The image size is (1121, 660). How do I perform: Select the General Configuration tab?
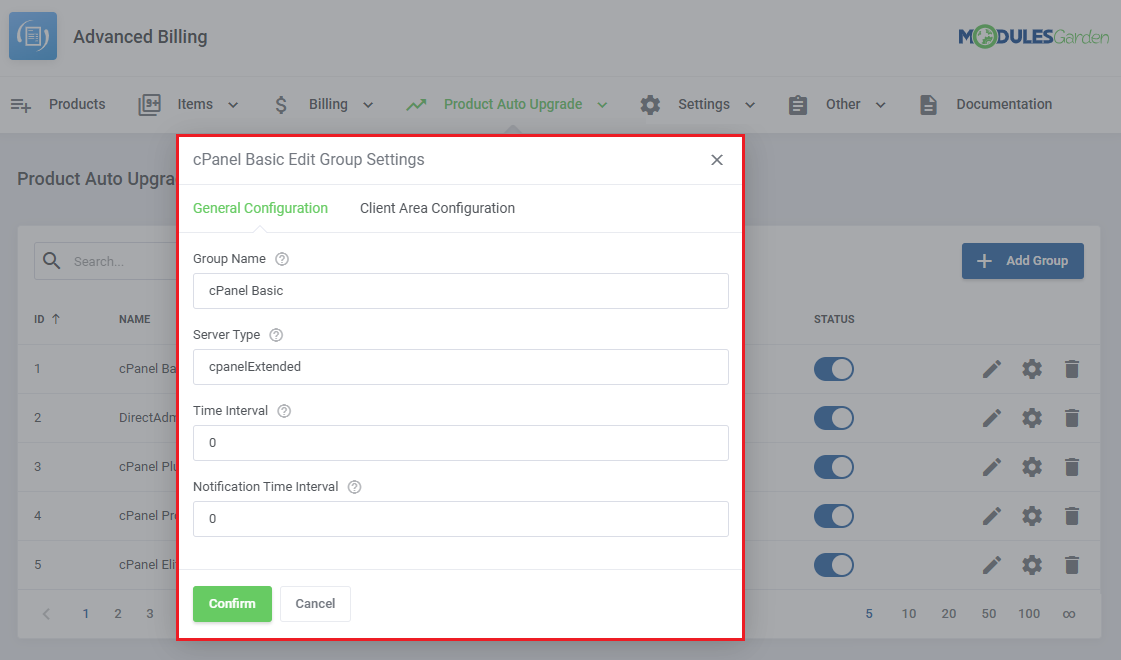(x=260, y=208)
